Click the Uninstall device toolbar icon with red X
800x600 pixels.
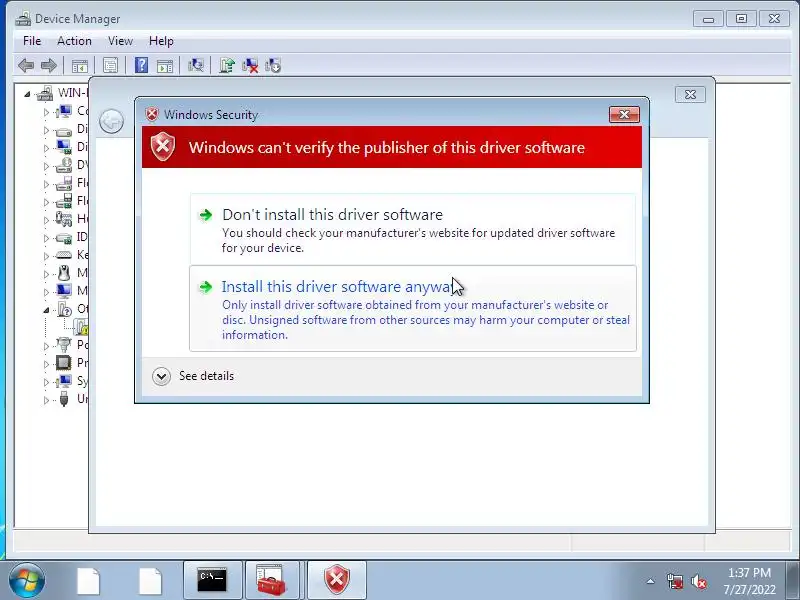point(250,65)
